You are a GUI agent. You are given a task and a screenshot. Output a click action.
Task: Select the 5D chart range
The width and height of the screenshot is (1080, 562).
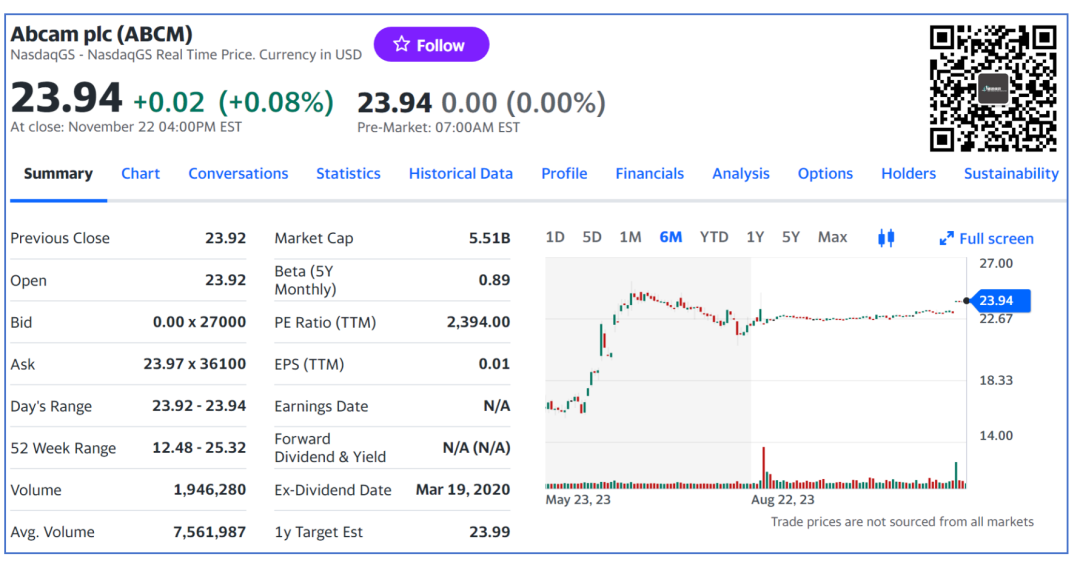pos(592,237)
